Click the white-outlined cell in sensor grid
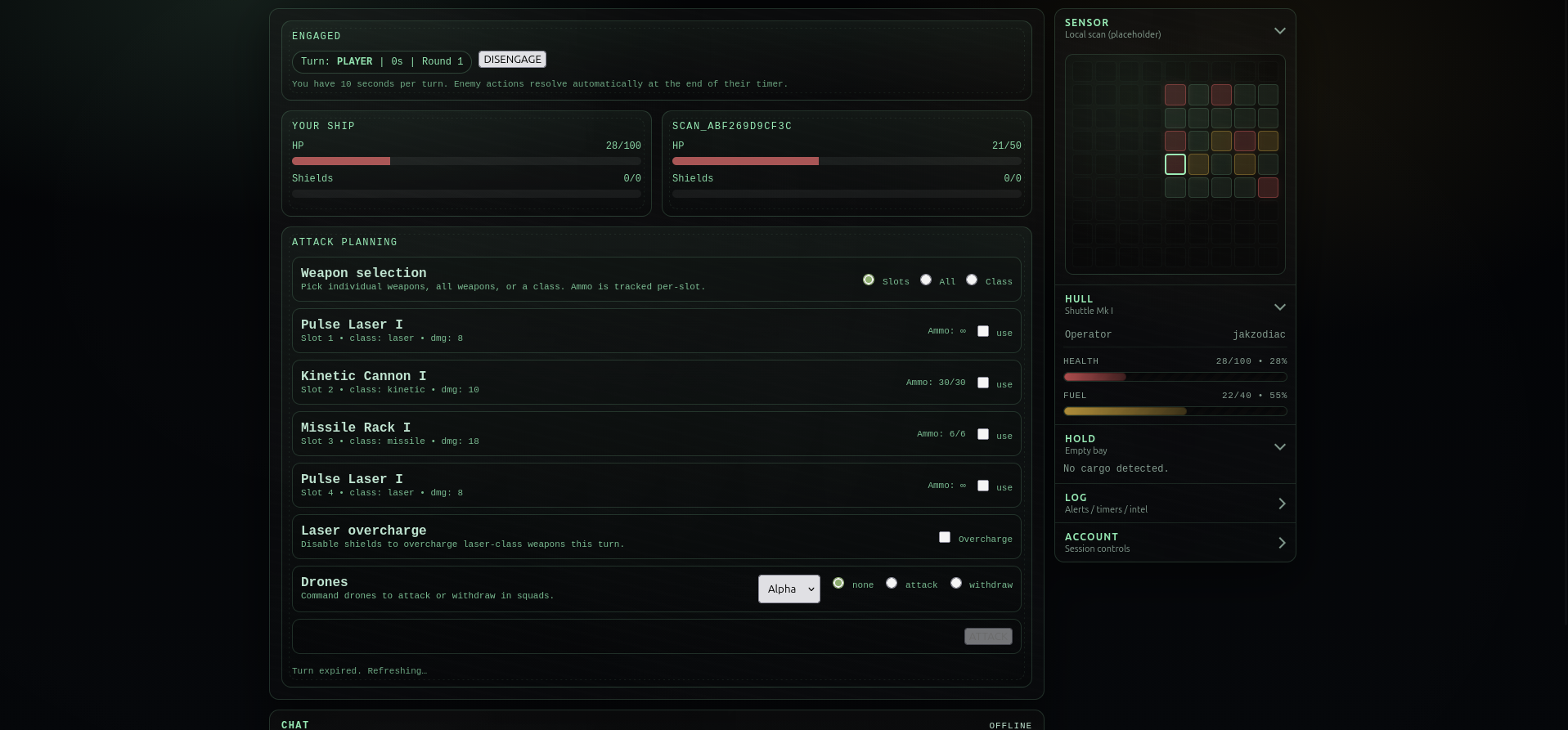This screenshot has height=730, width=1568. click(1175, 164)
